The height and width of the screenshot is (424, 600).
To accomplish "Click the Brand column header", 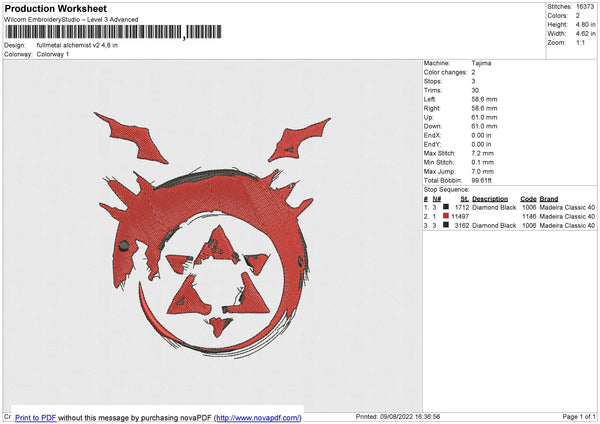I will (x=549, y=199).
